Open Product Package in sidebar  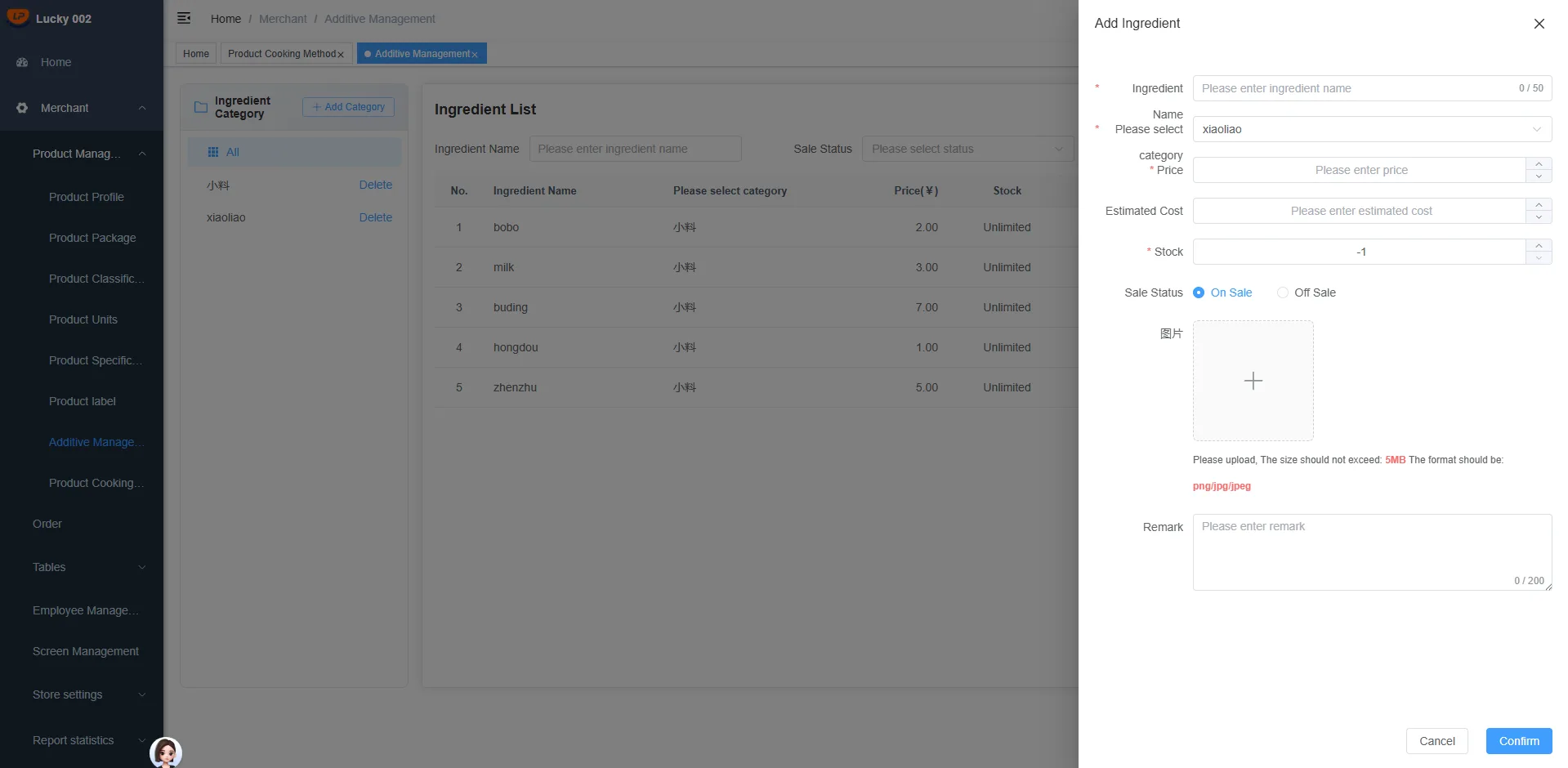tap(92, 238)
